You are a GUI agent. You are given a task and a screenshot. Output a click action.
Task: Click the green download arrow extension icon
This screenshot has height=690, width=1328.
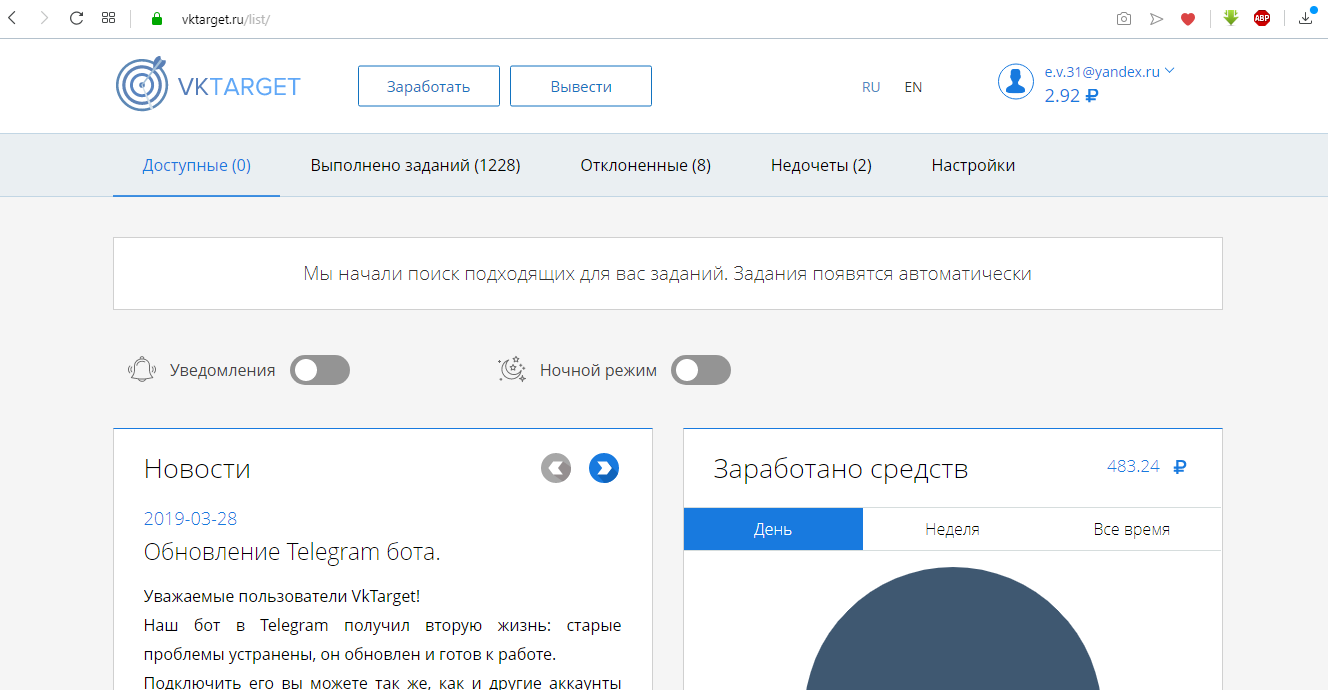1231,18
